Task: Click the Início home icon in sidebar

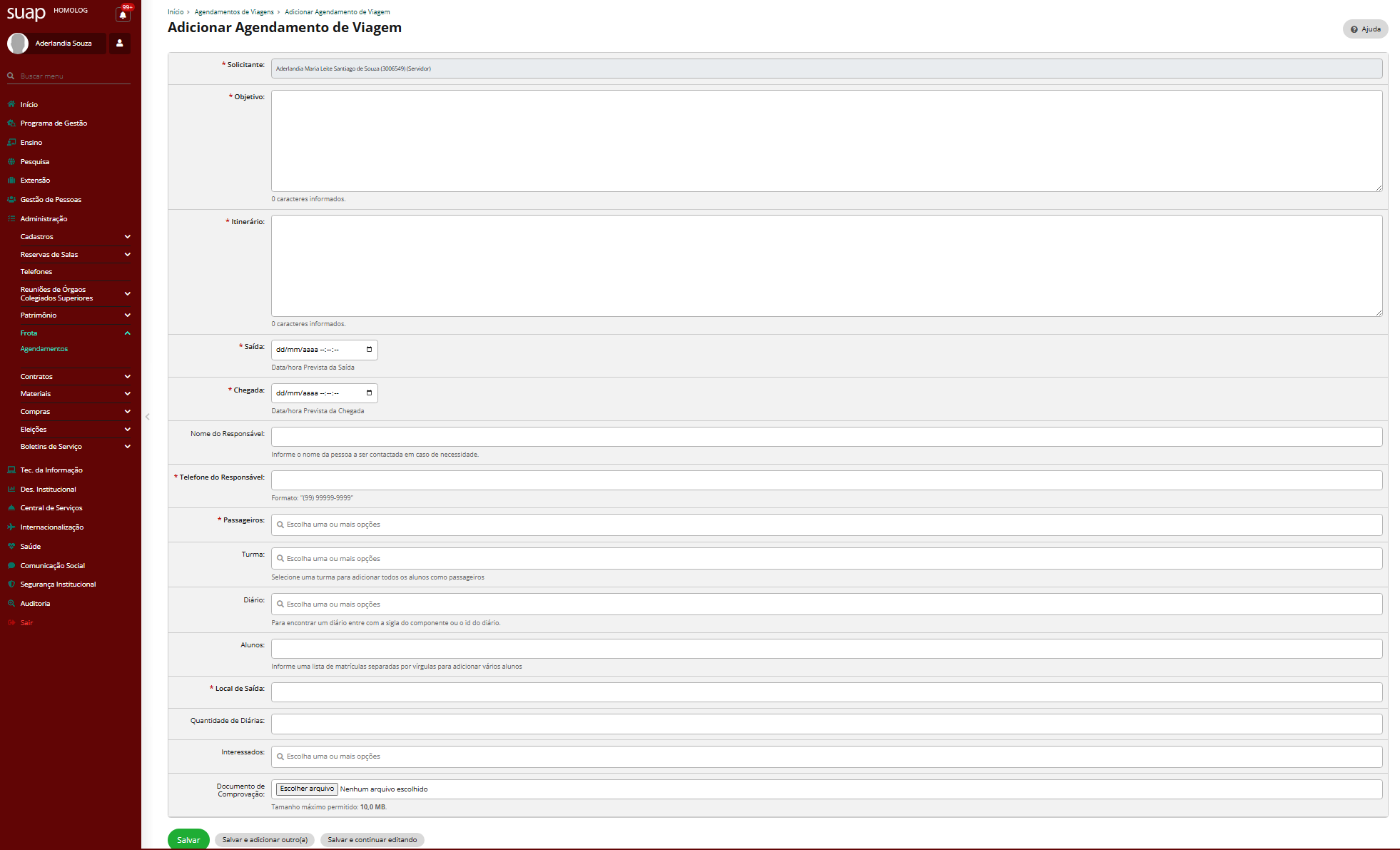Action: [x=11, y=104]
